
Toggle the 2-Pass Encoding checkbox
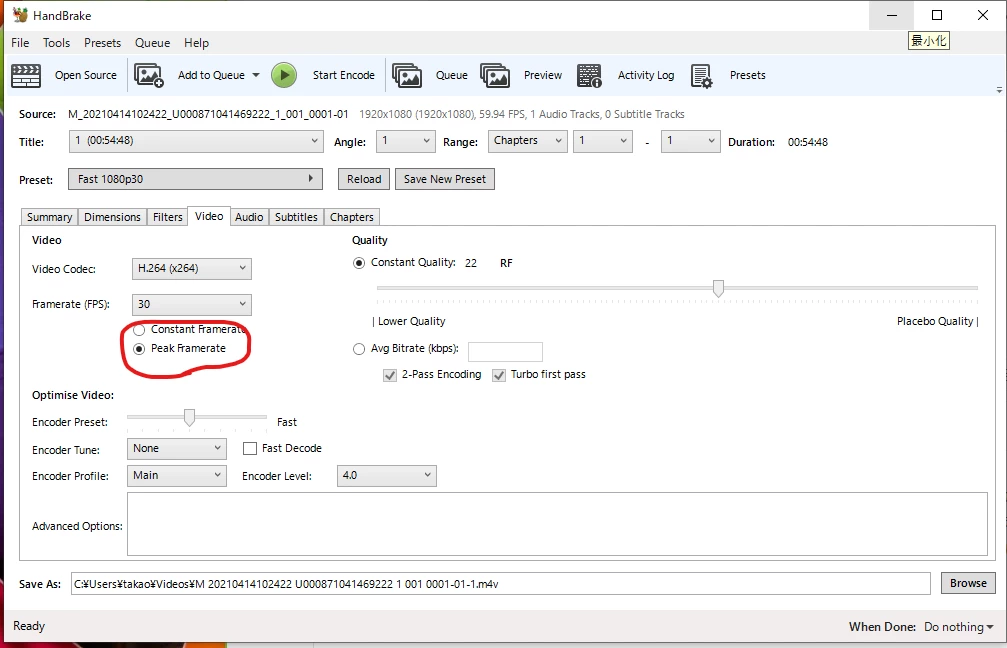pyautogui.click(x=390, y=375)
